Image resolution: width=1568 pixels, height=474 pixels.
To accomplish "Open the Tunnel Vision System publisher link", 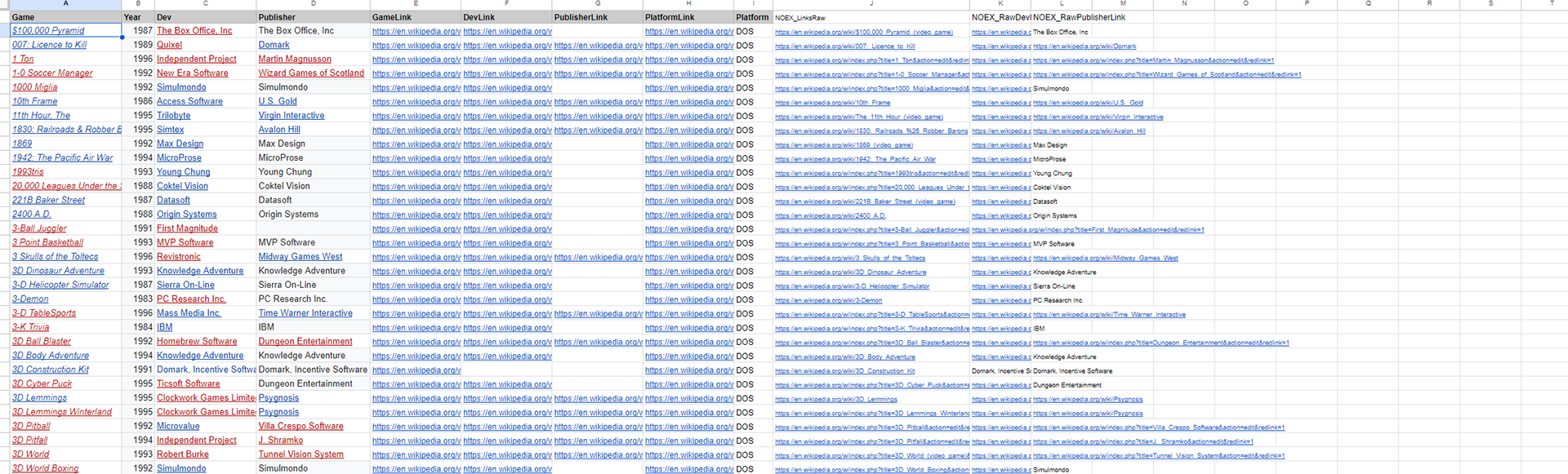I will pos(301,454).
